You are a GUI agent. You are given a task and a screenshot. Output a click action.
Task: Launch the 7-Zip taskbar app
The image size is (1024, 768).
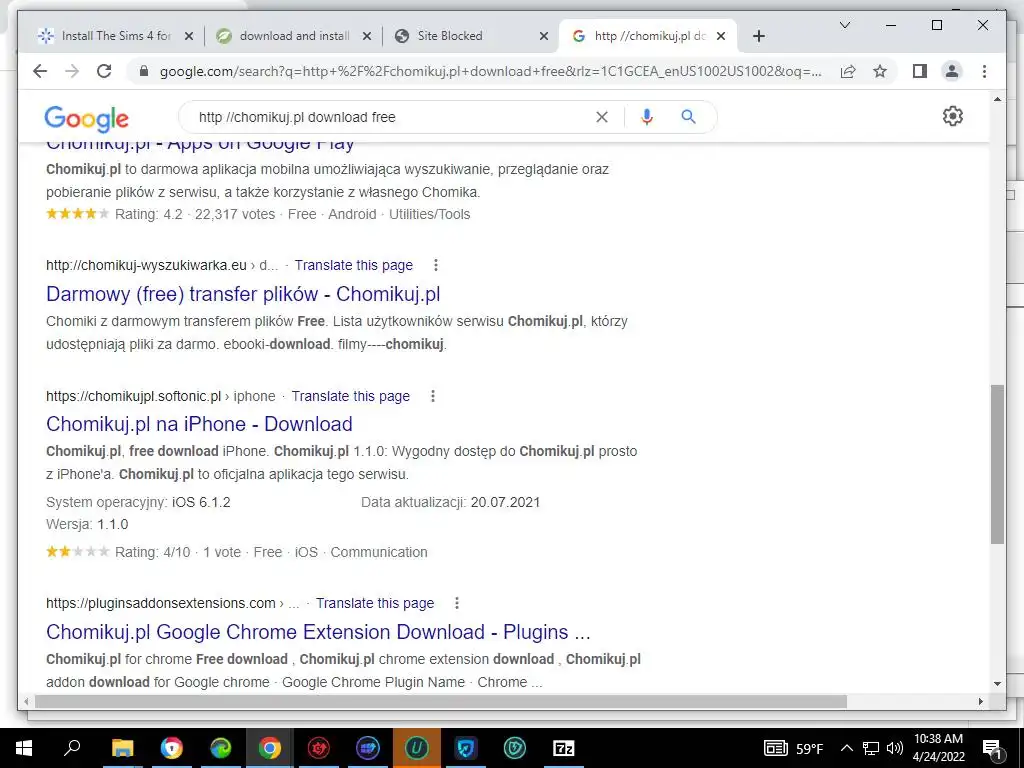pyautogui.click(x=564, y=748)
